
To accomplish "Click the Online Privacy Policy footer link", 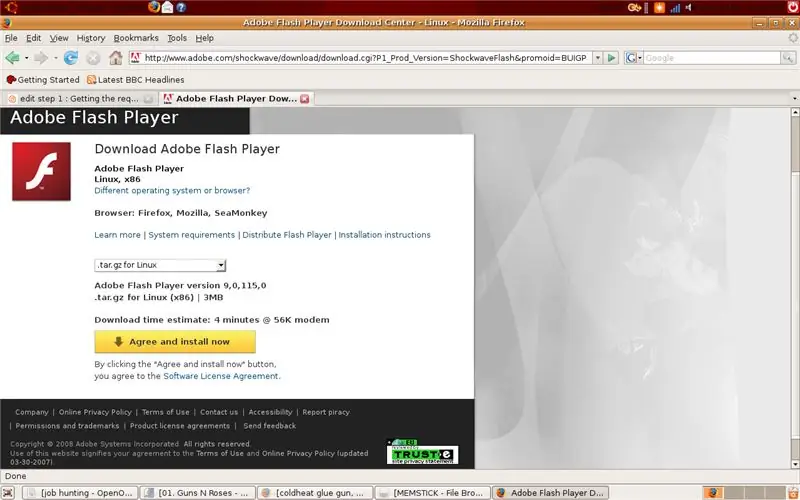I will tap(95, 412).
